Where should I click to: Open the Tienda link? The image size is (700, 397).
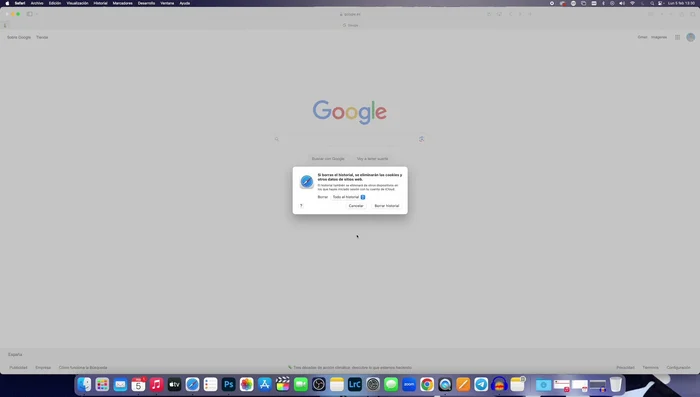coord(42,38)
